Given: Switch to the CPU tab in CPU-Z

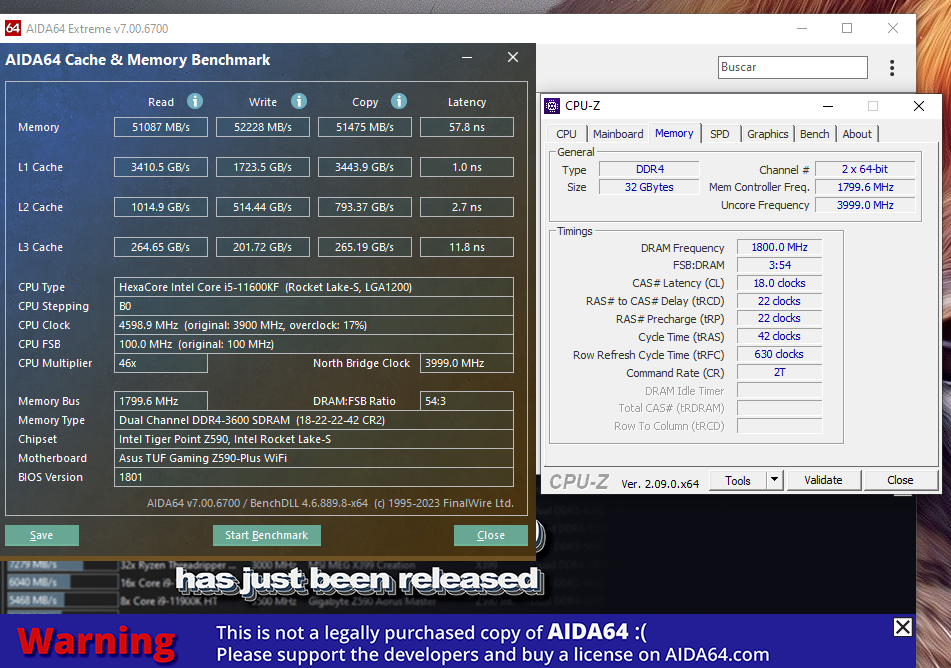Looking at the screenshot, I should (x=566, y=134).
